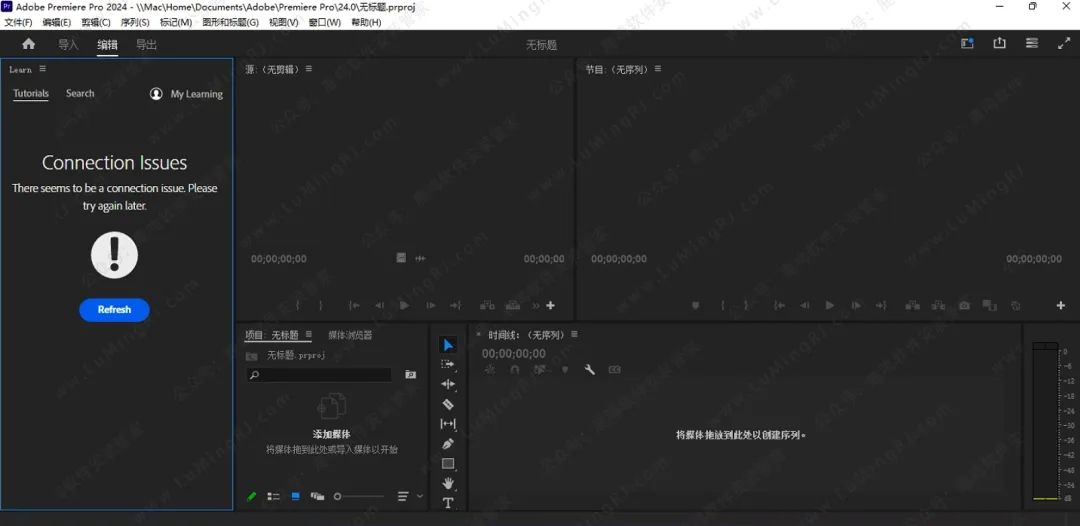Click Source monitor Overwrite button

pyautogui.click(x=512, y=305)
